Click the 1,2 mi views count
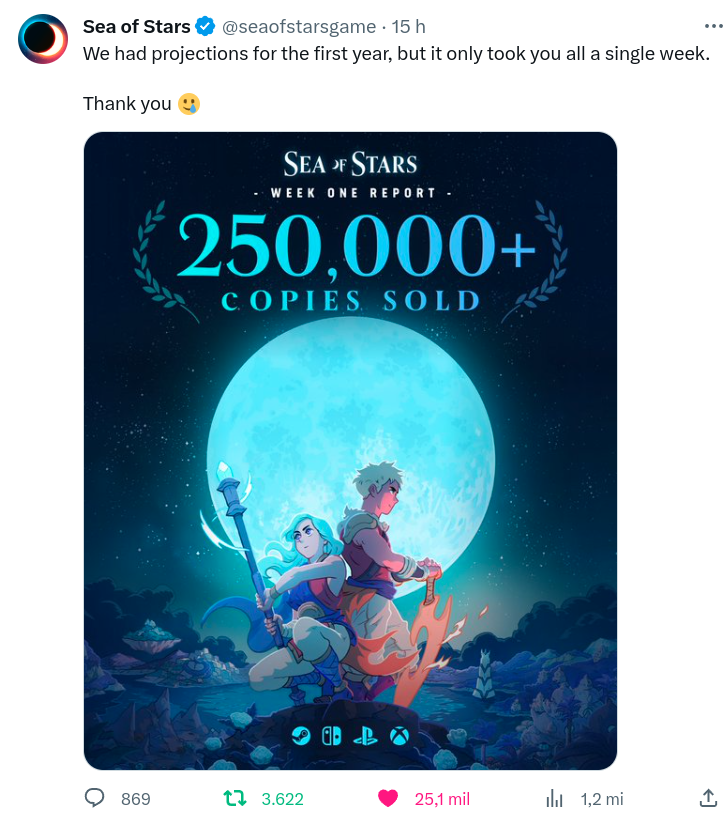This screenshot has width=727, height=825. [x=602, y=799]
